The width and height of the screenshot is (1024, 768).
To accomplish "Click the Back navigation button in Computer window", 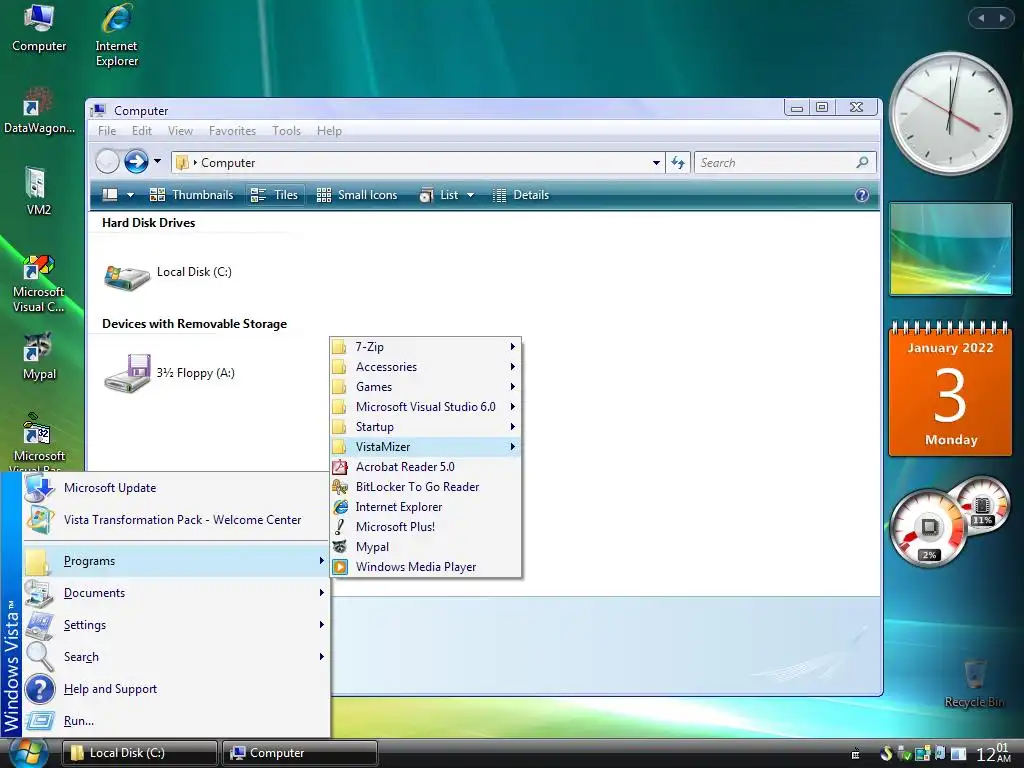I will click(x=107, y=161).
